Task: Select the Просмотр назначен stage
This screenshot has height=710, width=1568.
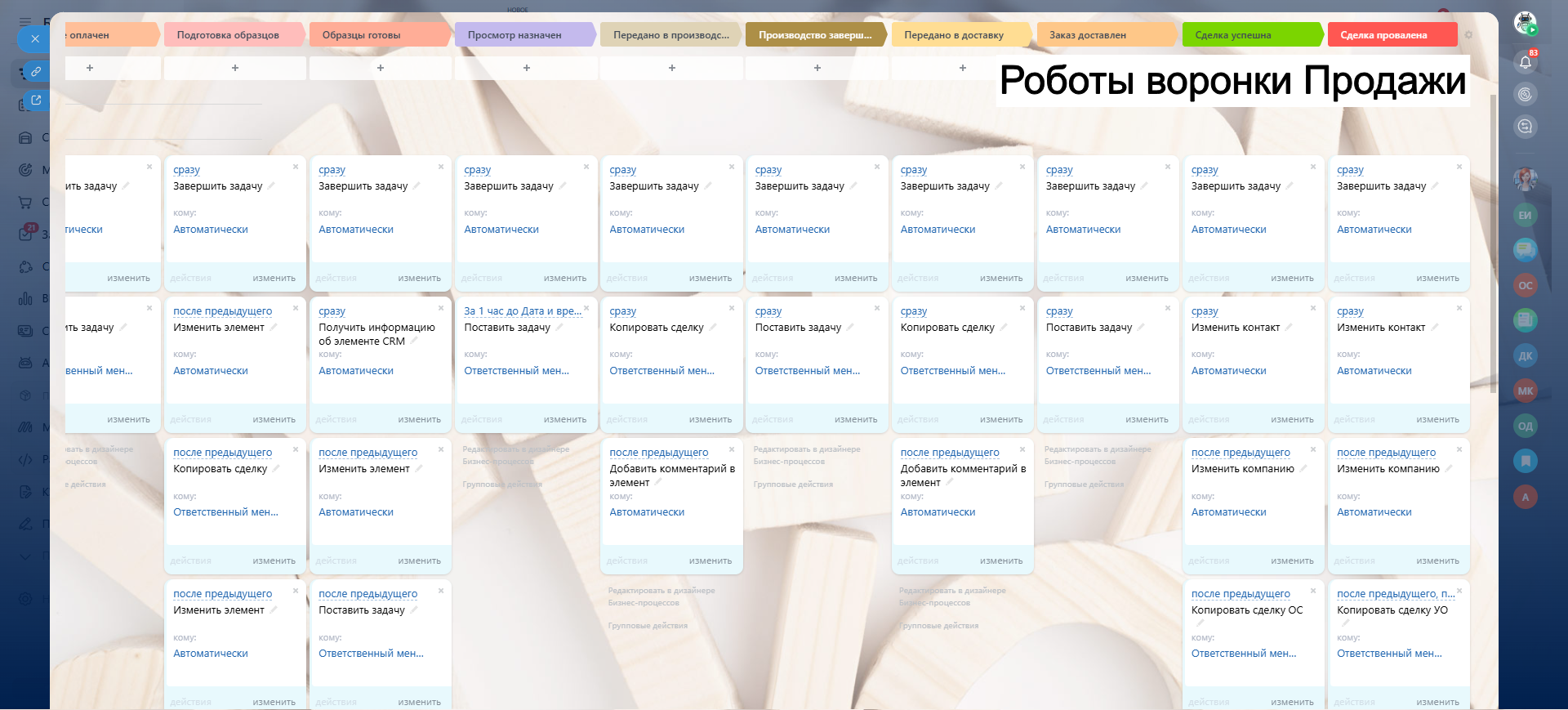Action: 526,35
